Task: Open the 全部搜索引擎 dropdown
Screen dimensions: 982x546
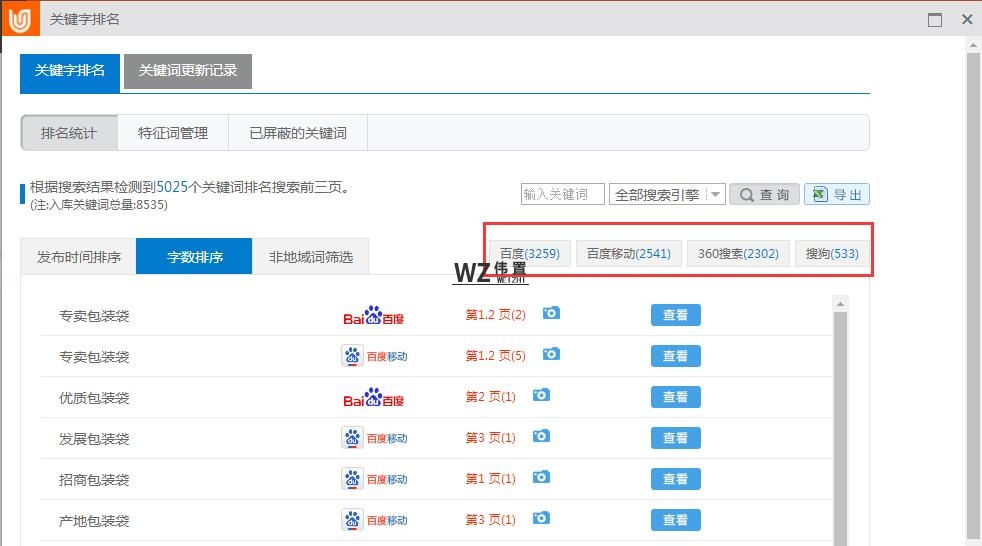Action: 667,195
